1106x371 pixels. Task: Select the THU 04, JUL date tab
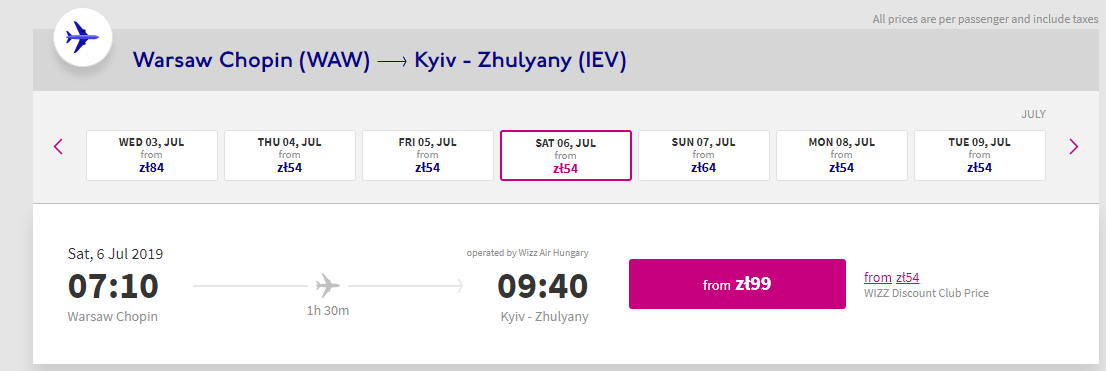pyautogui.click(x=290, y=155)
